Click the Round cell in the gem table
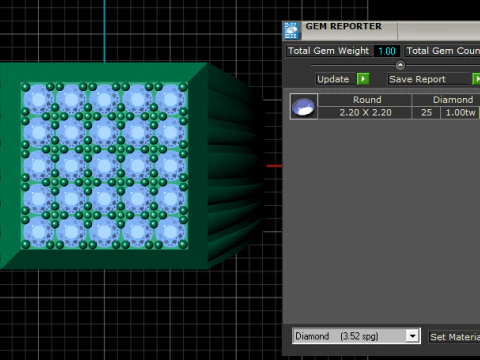This screenshot has height=360, width=480. (365, 100)
